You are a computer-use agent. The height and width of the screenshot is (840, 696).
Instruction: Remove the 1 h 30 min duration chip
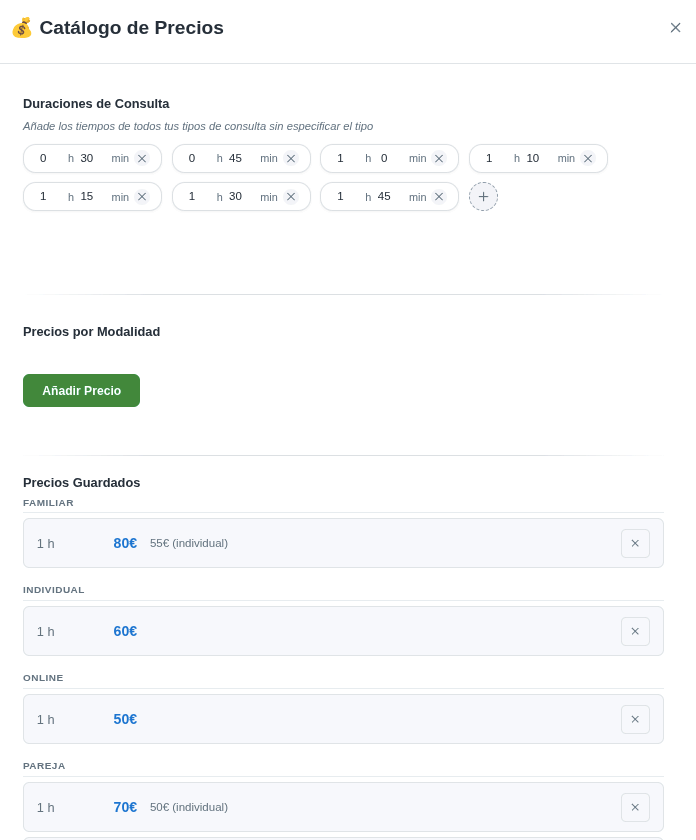click(291, 197)
